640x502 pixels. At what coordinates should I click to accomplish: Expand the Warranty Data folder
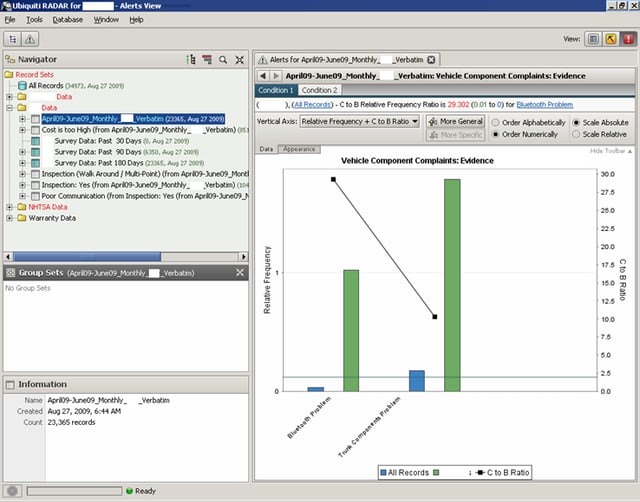tap(9, 218)
